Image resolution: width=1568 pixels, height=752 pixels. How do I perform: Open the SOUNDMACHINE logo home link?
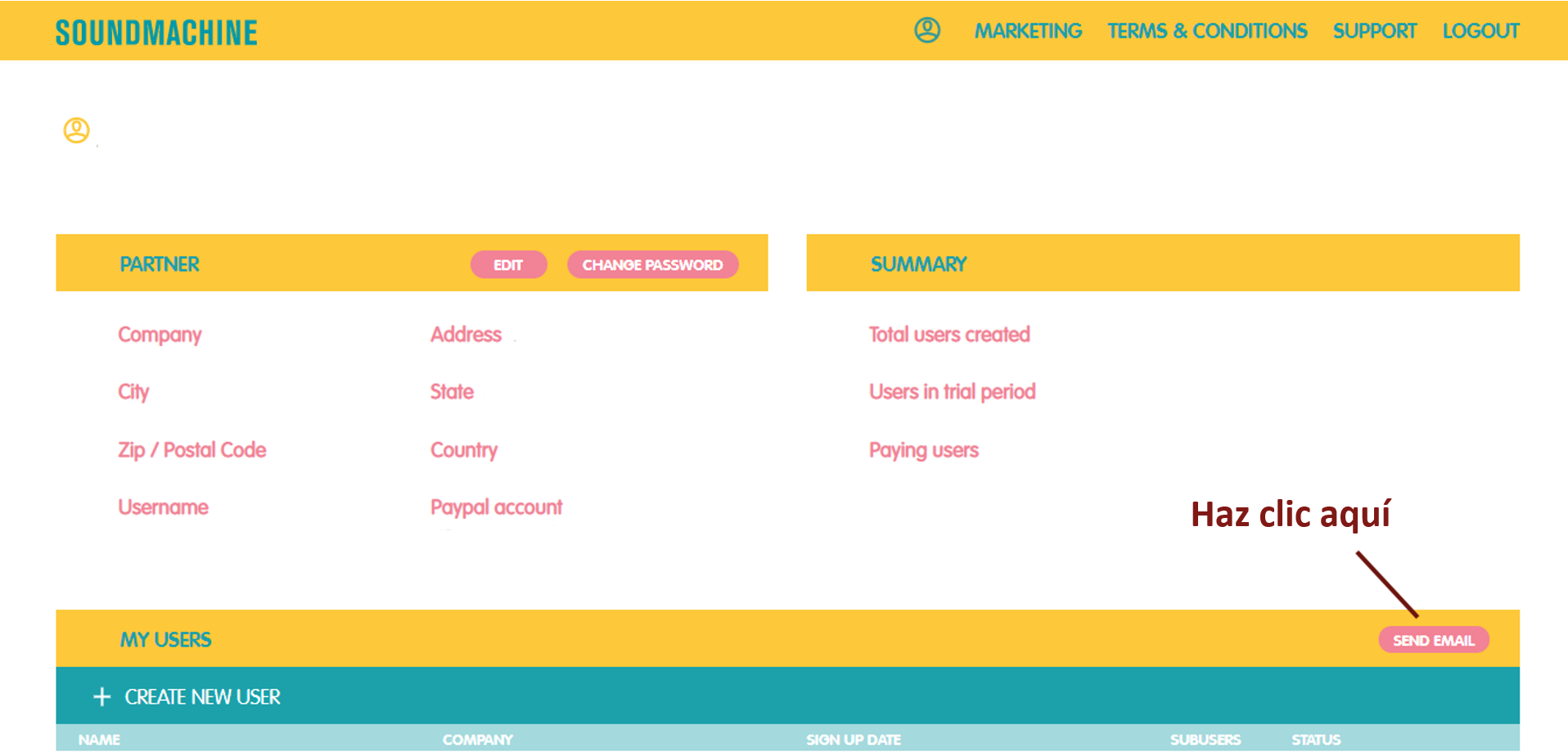pyautogui.click(x=156, y=33)
